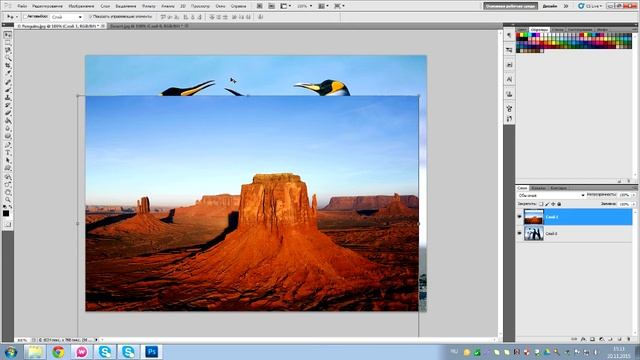This screenshot has width=640, height=360.
Task: Toggle the Автовыбор checkbox
Action: (25, 17)
